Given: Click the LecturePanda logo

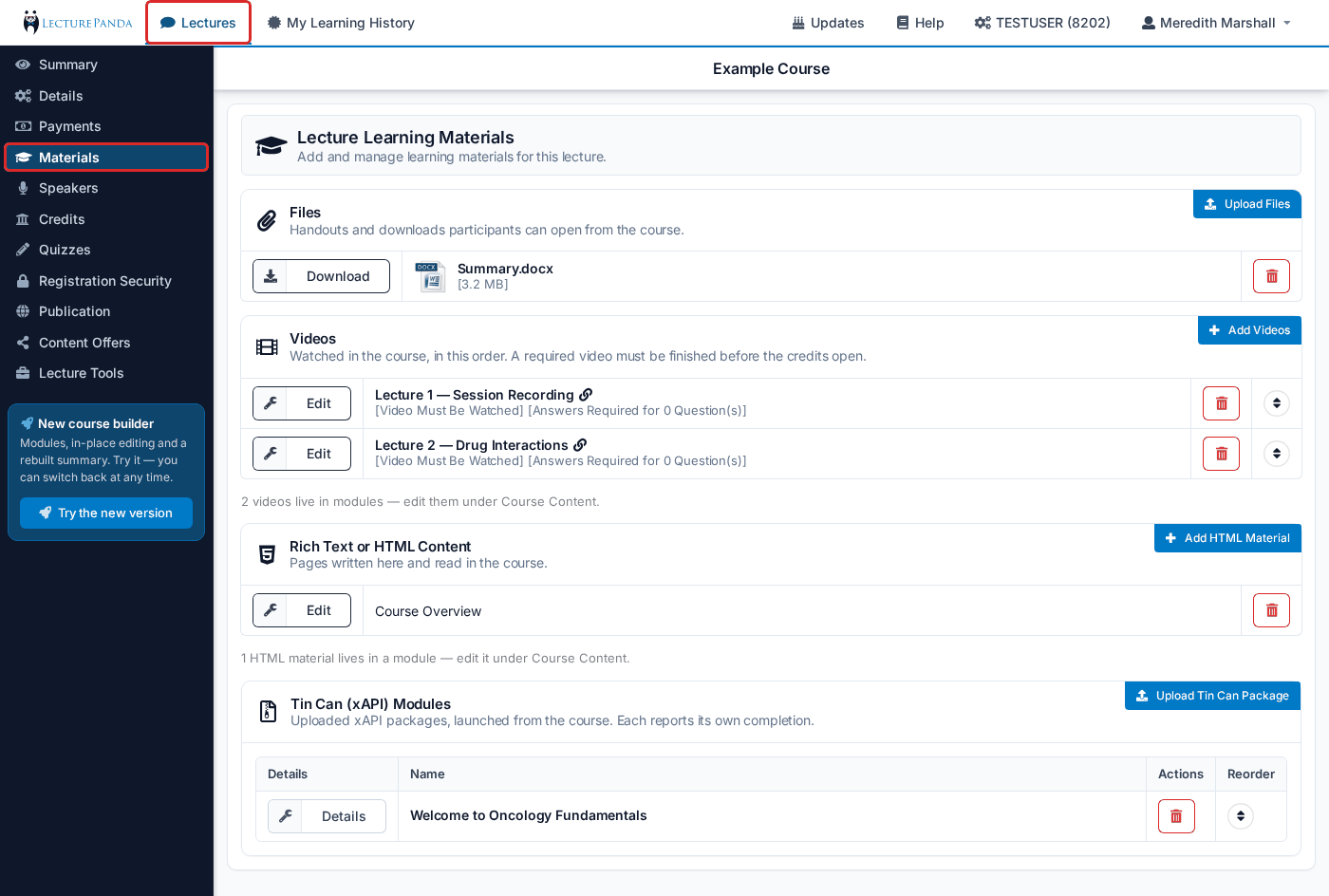Looking at the screenshot, I should (78, 23).
